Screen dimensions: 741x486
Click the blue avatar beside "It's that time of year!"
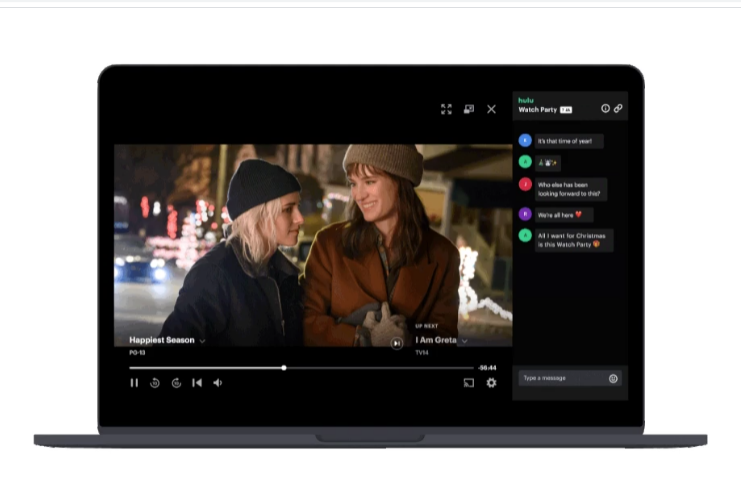pos(525,140)
